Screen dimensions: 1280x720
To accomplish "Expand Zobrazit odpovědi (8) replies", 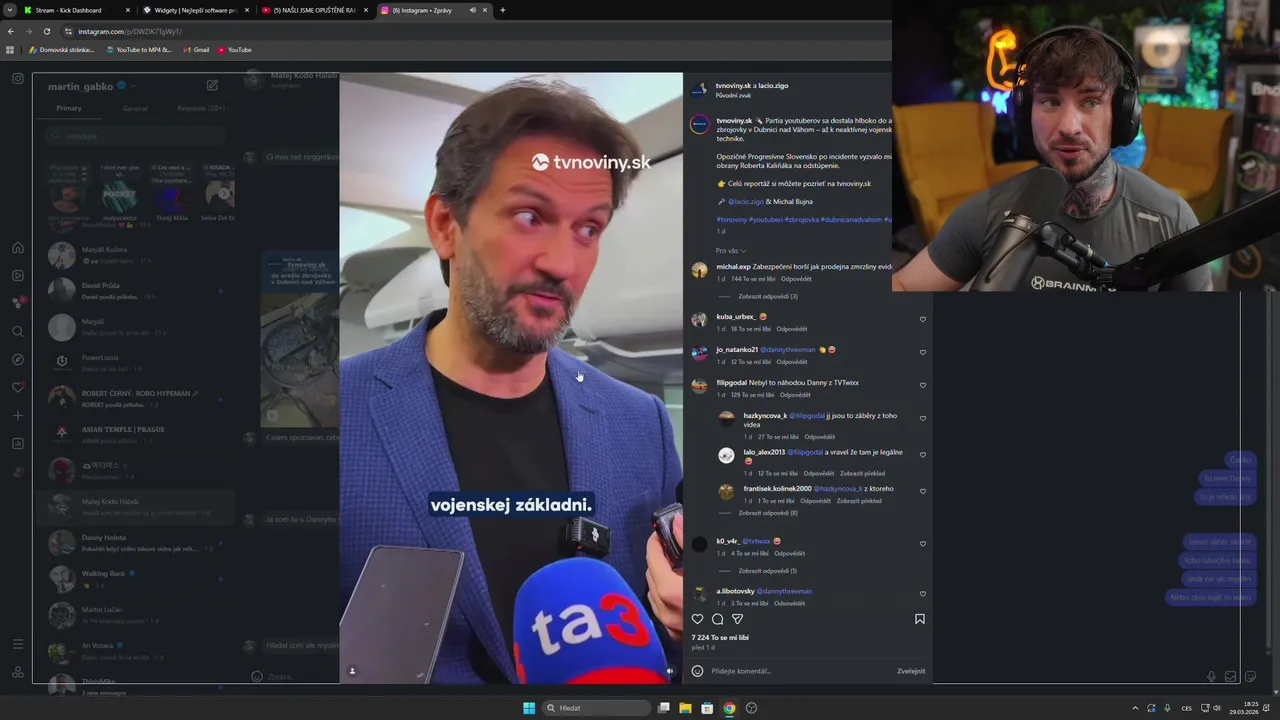I will coord(768,513).
